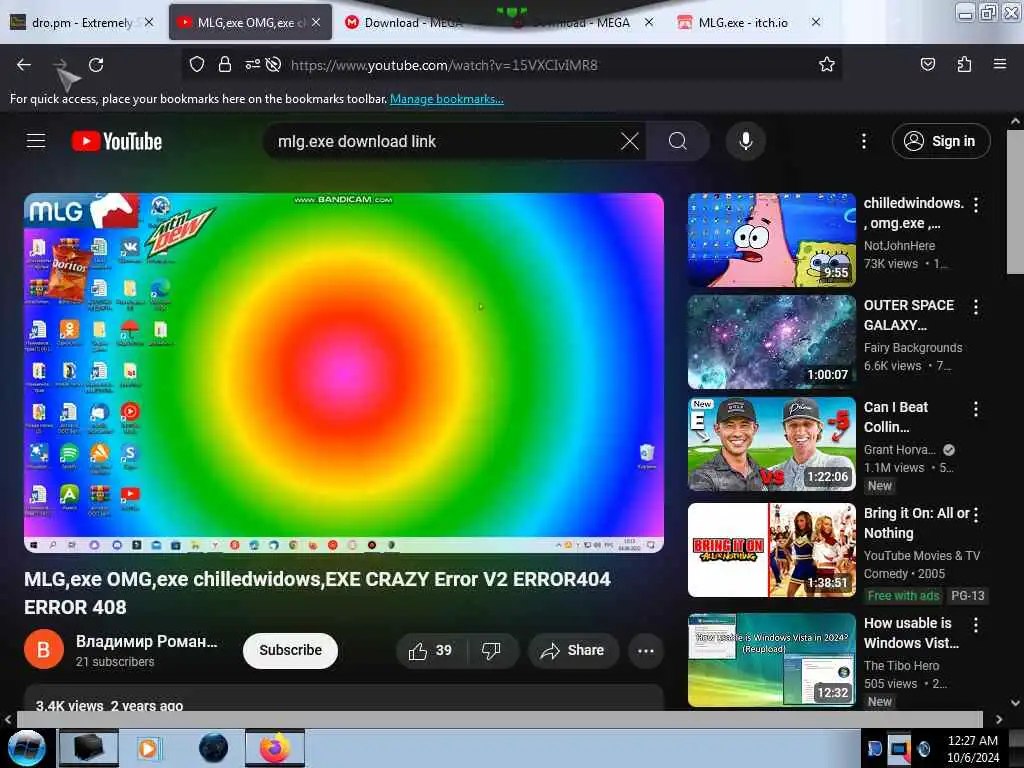The height and width of the screenshot is (768, 1024).
Task: Open the Manage bookmarks link
Action: [447, 99]
